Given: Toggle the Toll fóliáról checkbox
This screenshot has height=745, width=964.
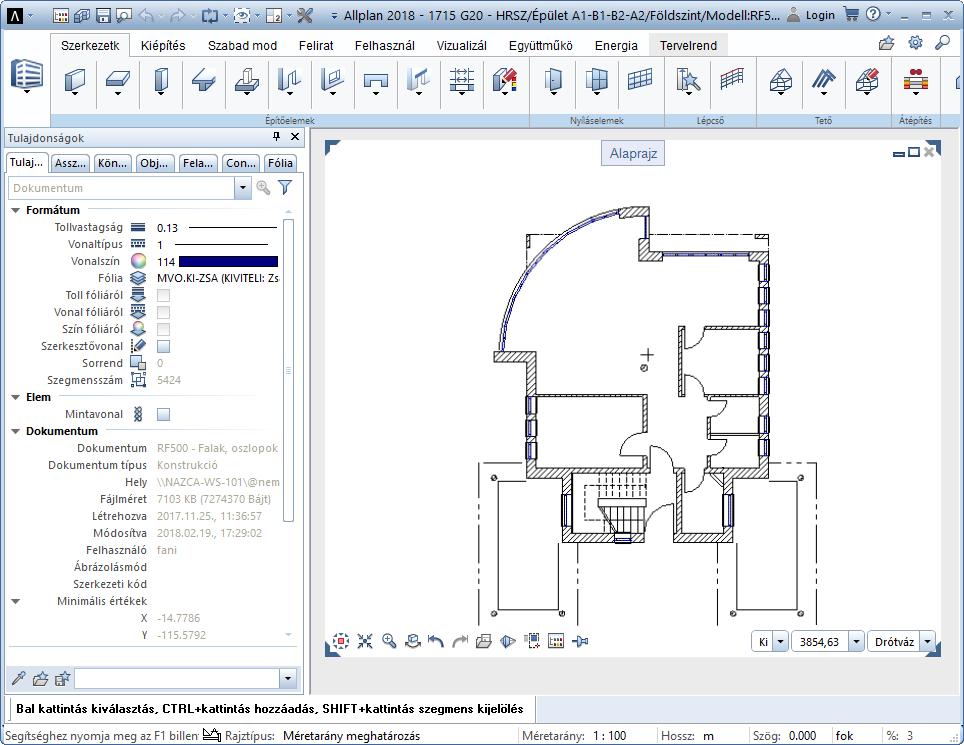Looking at the screenshot, I should click(163, 295).
